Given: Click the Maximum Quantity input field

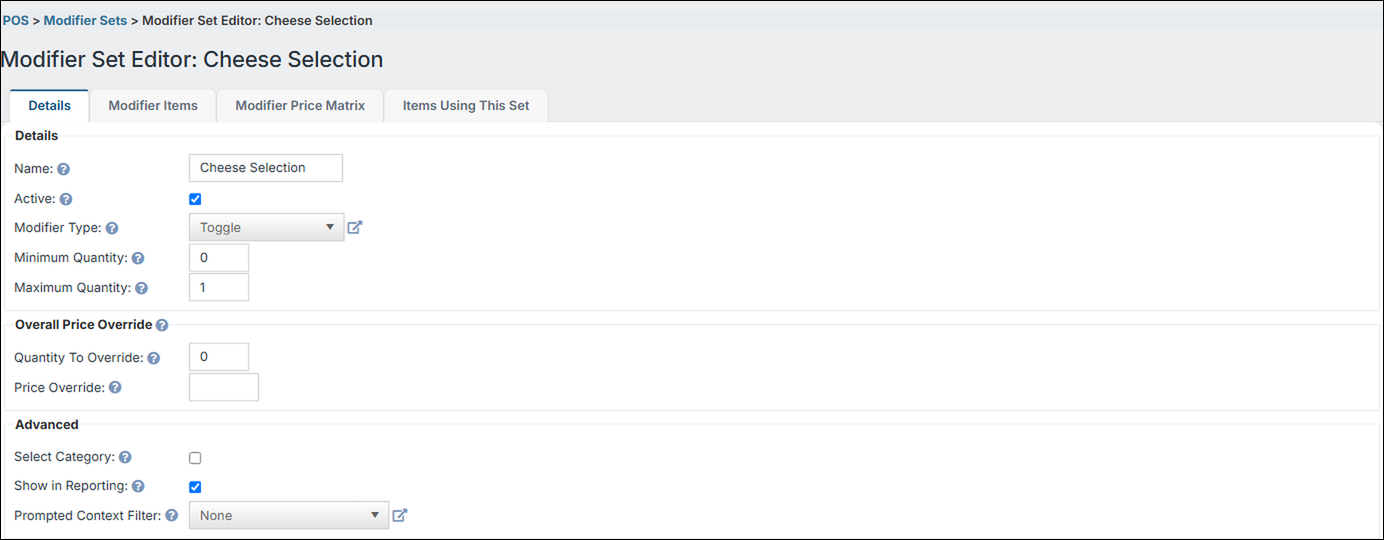Looking at the screenshot, I should [x=219, y=287].
